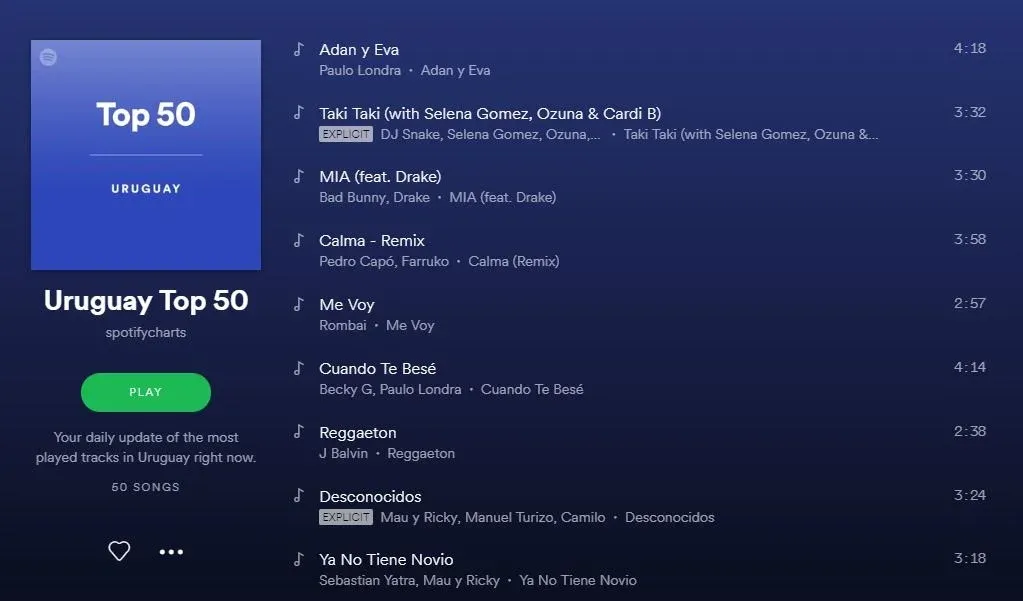Click the heart icon to save playlist

[x=119, y=551]
